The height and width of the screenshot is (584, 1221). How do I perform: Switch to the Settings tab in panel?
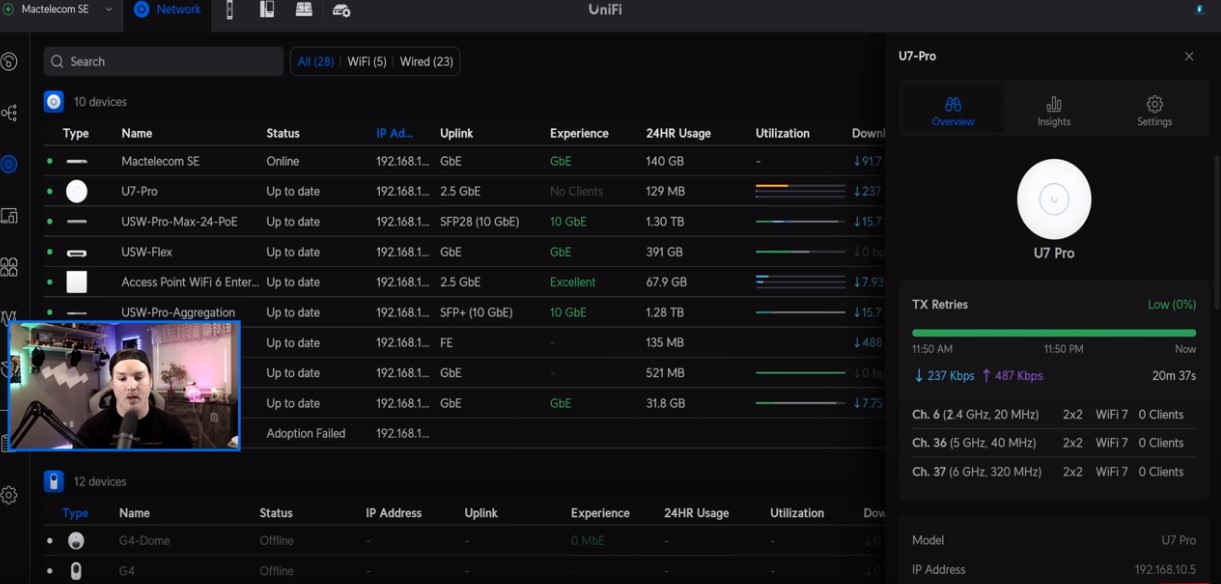point(1154,110)
